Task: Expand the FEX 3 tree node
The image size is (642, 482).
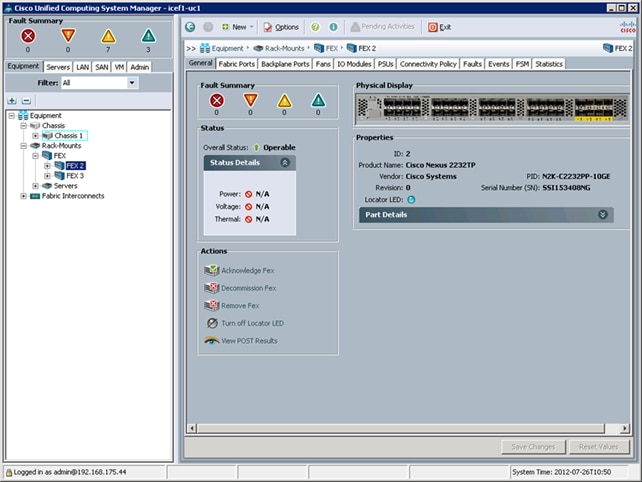Action: 47,176
